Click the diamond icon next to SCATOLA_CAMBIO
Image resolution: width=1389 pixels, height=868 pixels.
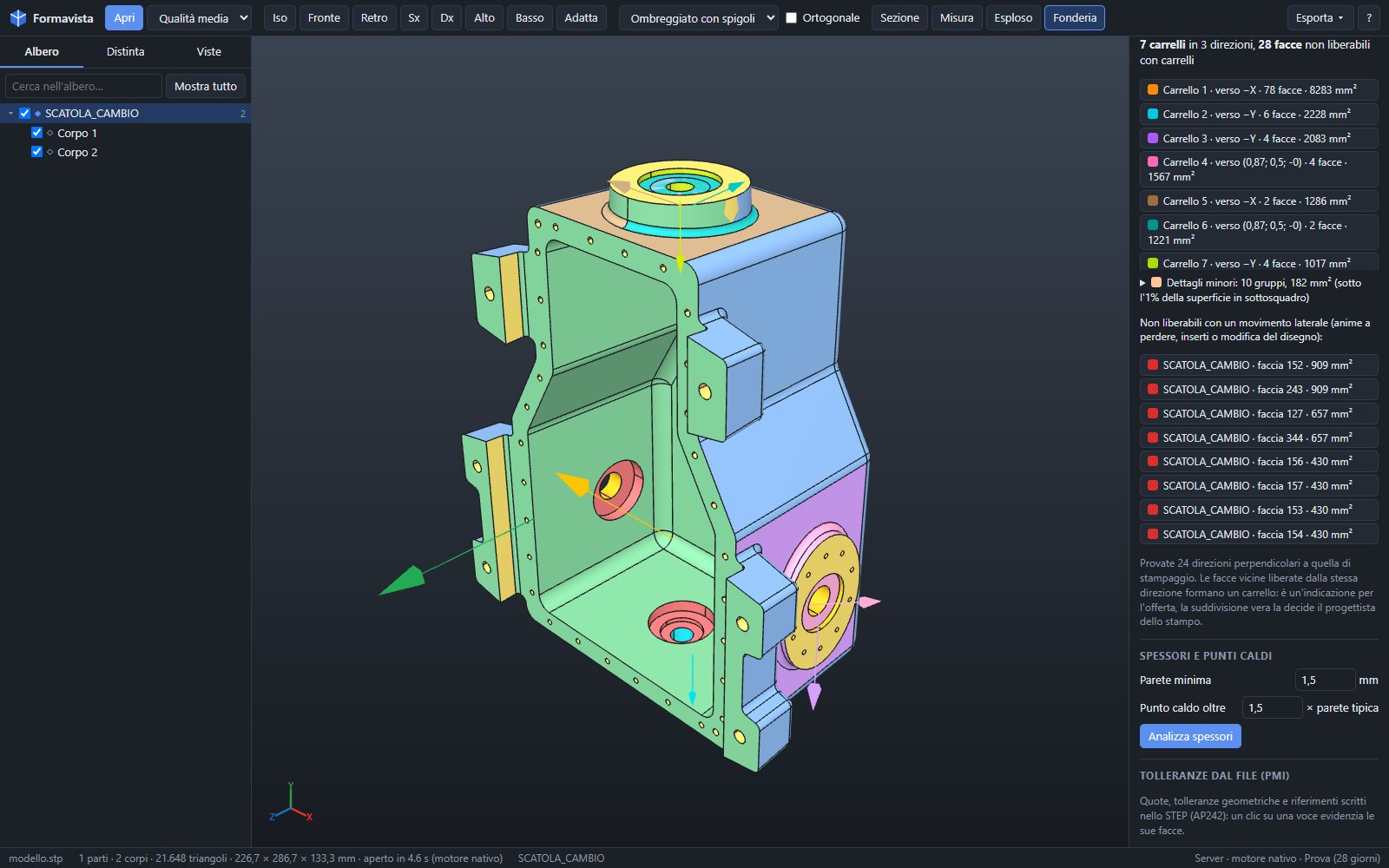click(37, 114)
